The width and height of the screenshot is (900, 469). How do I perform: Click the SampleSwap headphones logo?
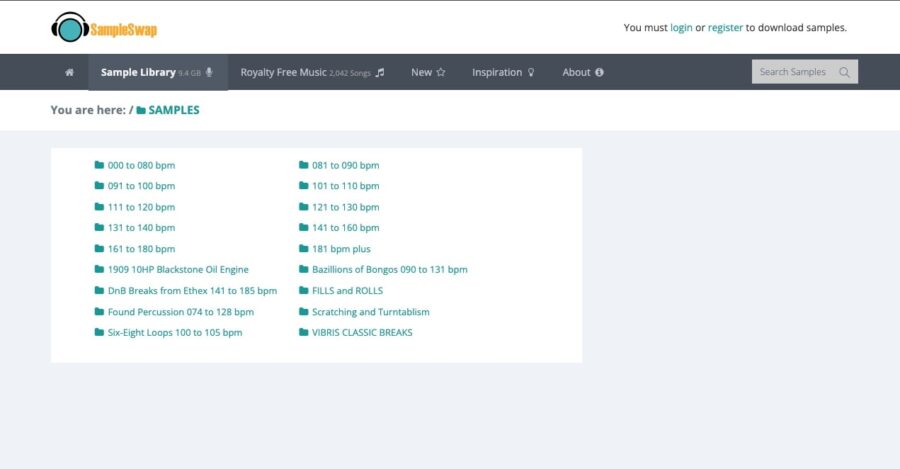103,28
